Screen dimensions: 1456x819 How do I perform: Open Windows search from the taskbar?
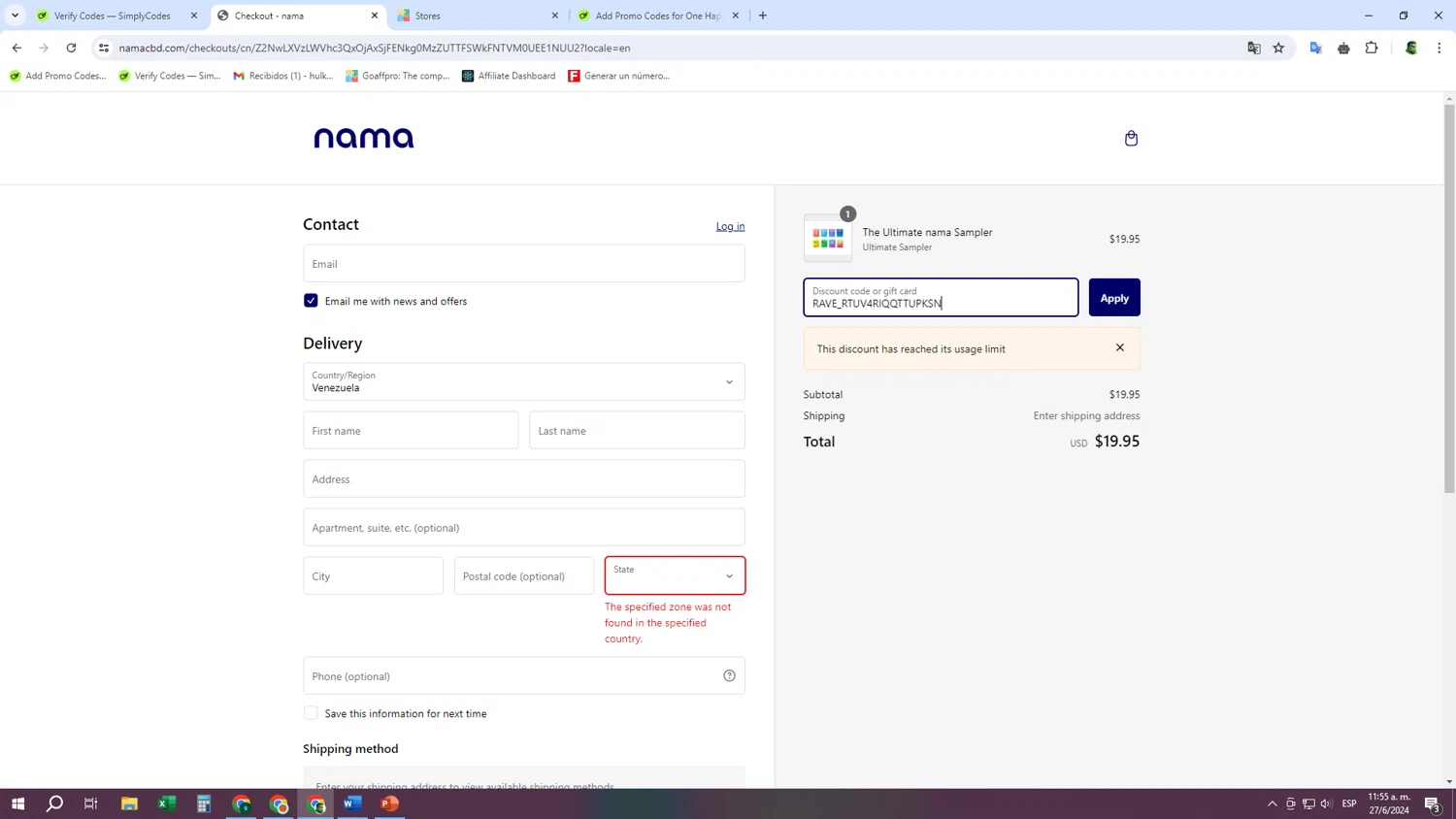54,803
